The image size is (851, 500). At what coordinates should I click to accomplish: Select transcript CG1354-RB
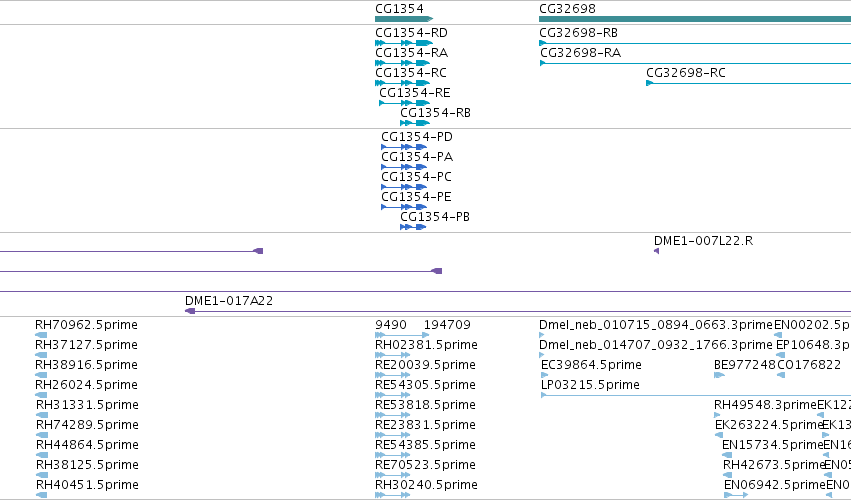[x=435, y=113]
